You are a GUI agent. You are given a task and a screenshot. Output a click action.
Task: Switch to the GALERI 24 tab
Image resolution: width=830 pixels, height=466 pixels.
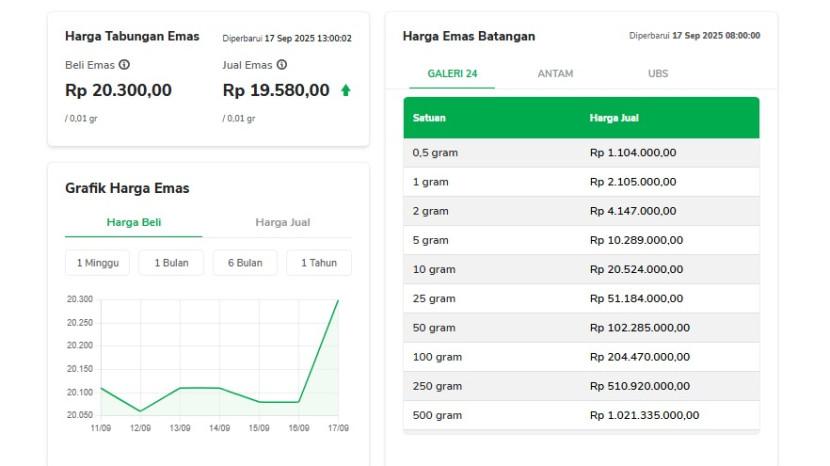(452, 74)
